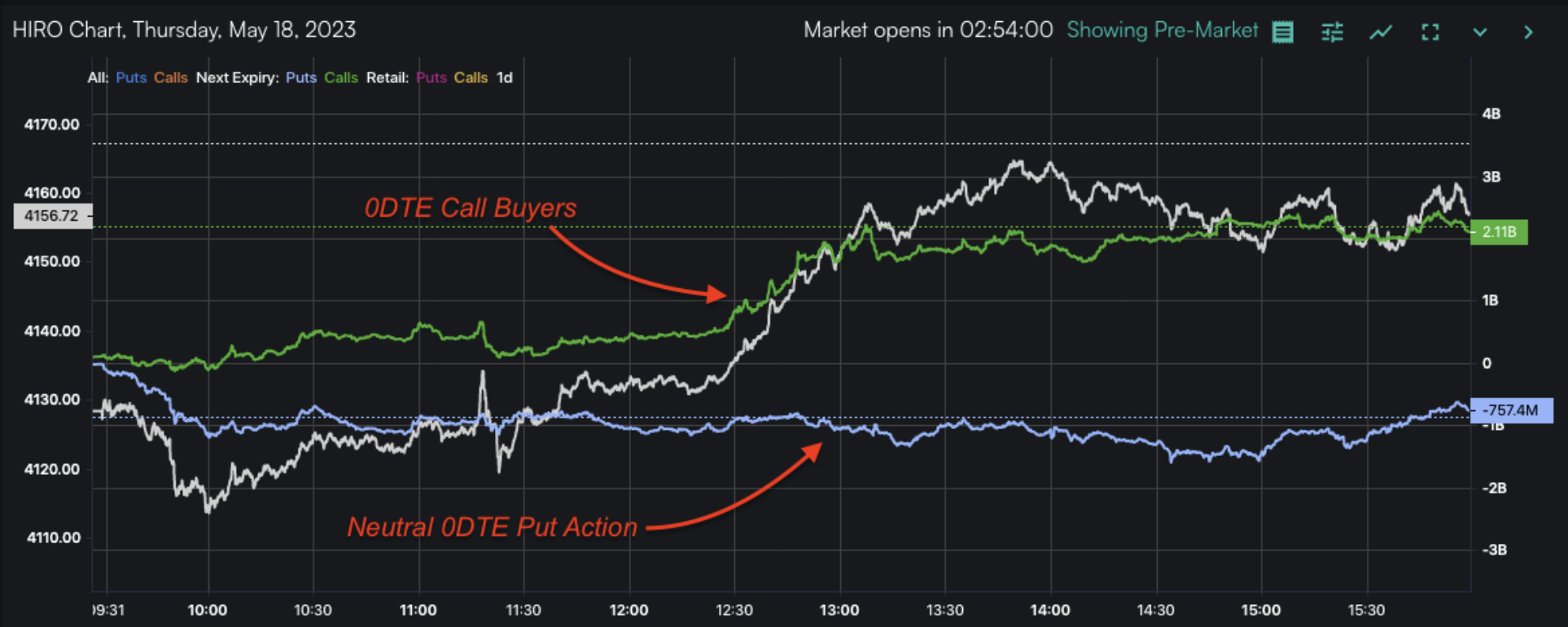Toggle Retail Calls series
1568x627 pixels.
click(471, 77)
